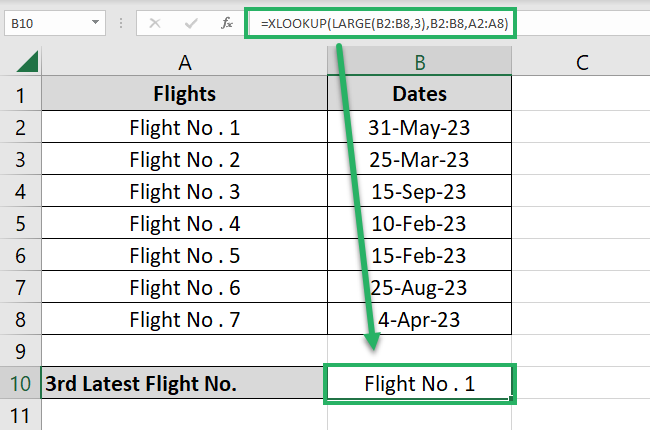
Task: Select column A header
Action: (x=185, y=62)
